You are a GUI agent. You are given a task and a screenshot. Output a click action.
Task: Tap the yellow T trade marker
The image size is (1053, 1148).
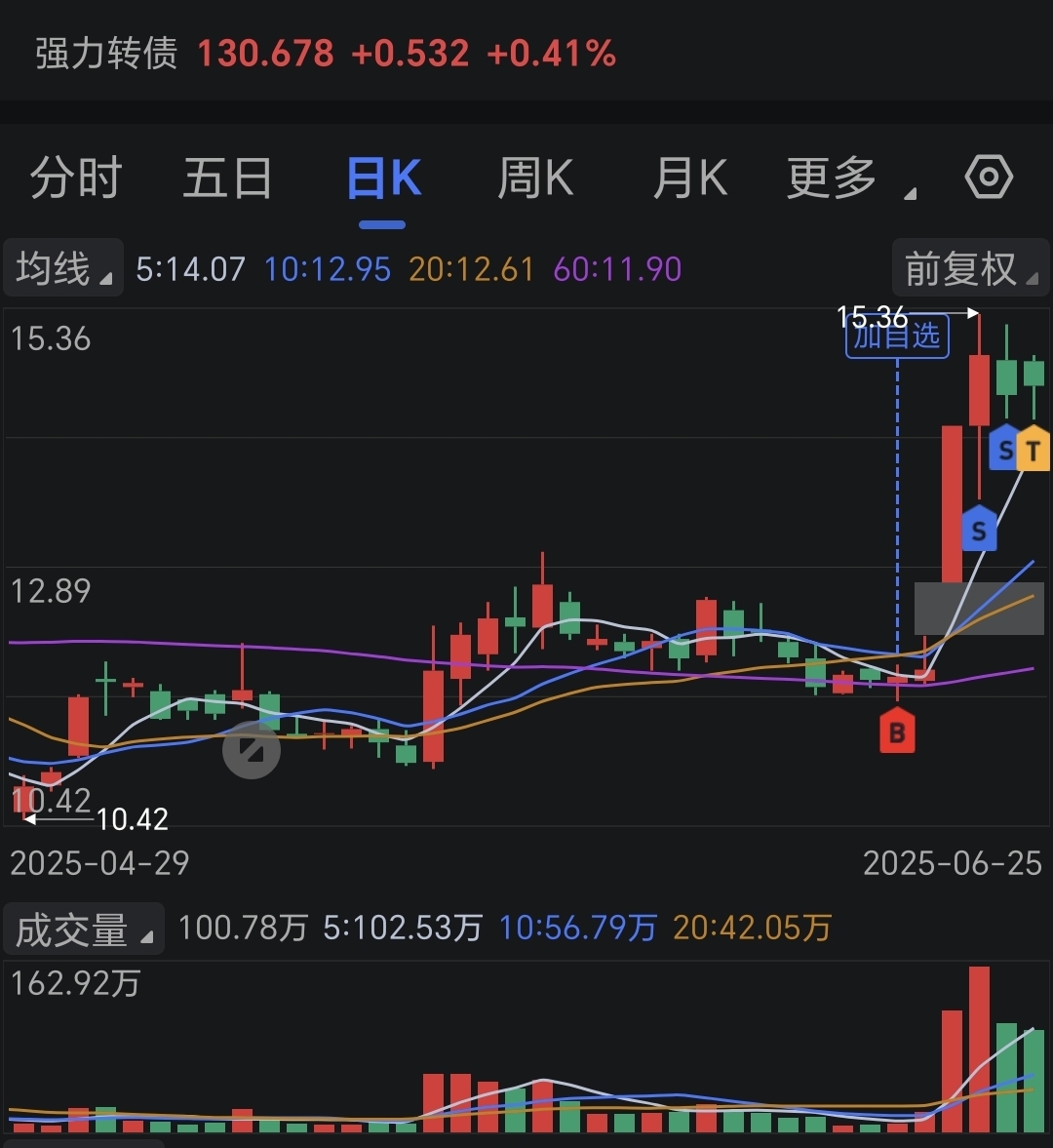point(1033,448)
